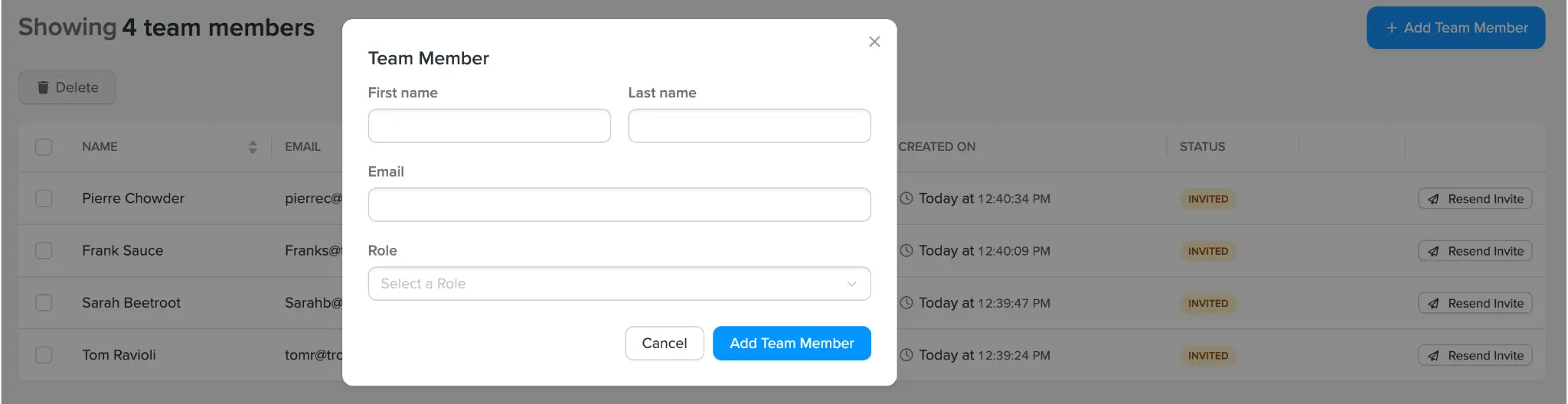Click Resend Invite for Tom Ravioli
This screenshot has width=1568, height=404.
pyautogui.click(x=1475, y=355)
